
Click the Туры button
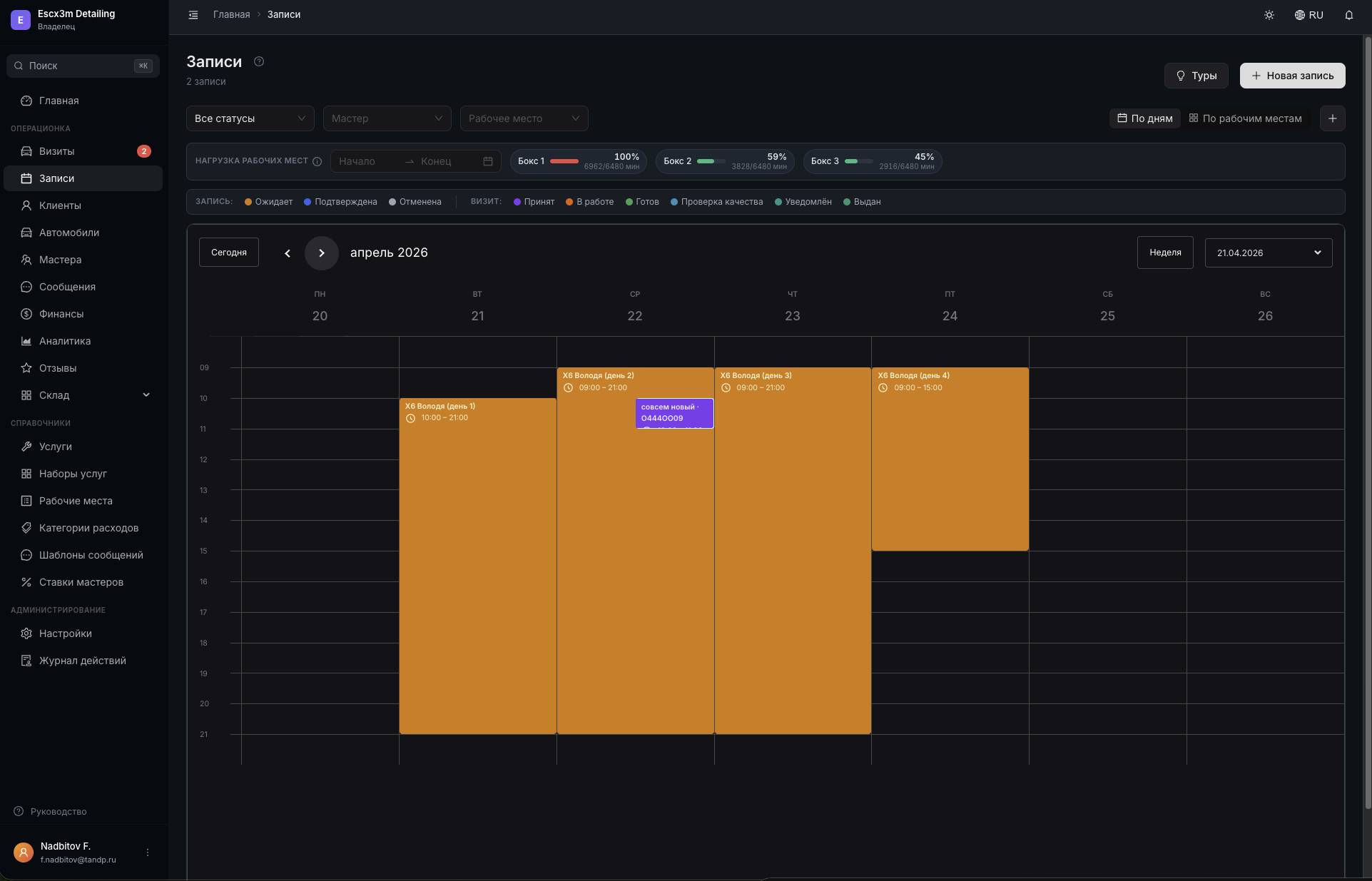pos(1196,76)
